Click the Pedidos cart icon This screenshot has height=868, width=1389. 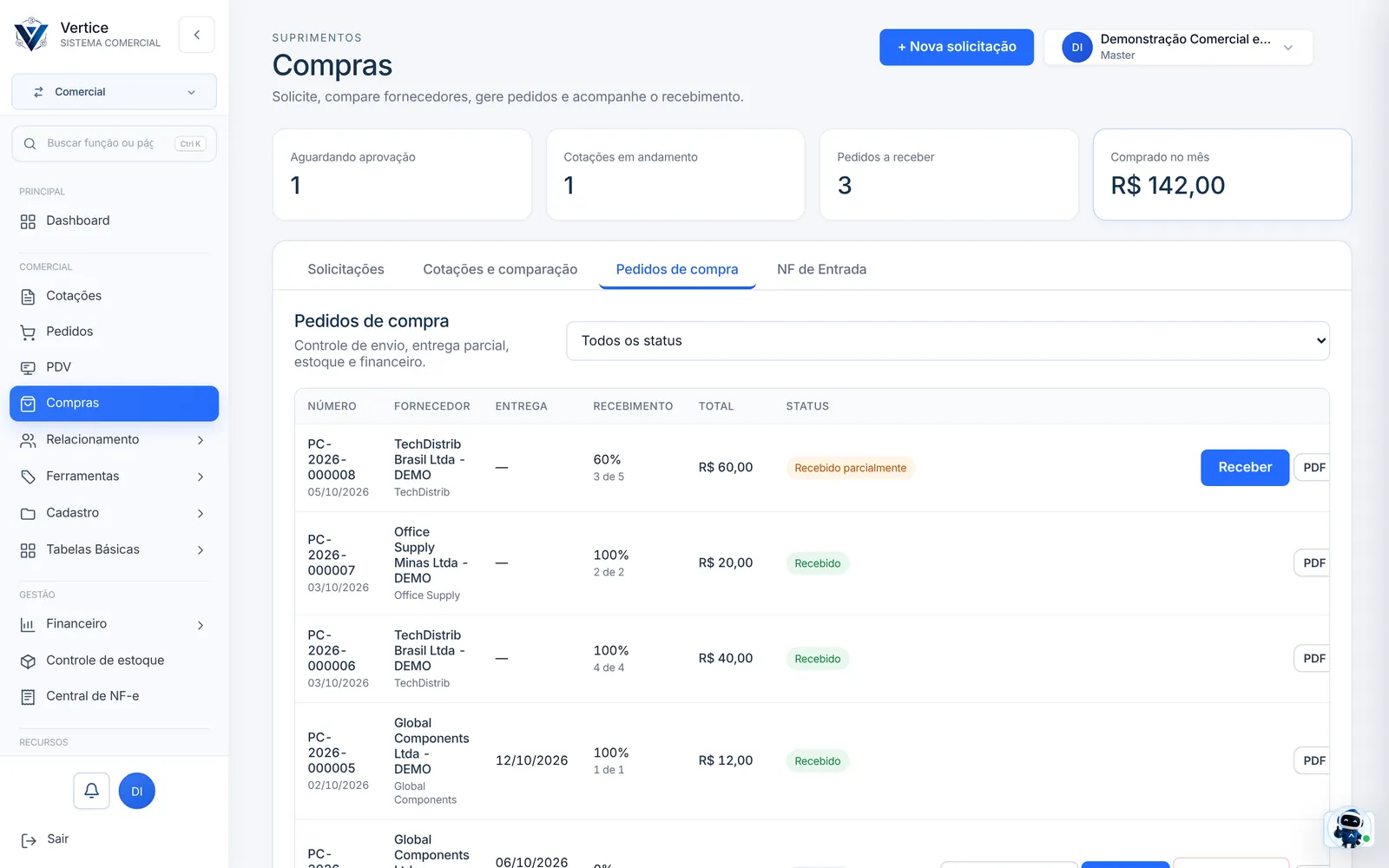(x=28, y=332)
